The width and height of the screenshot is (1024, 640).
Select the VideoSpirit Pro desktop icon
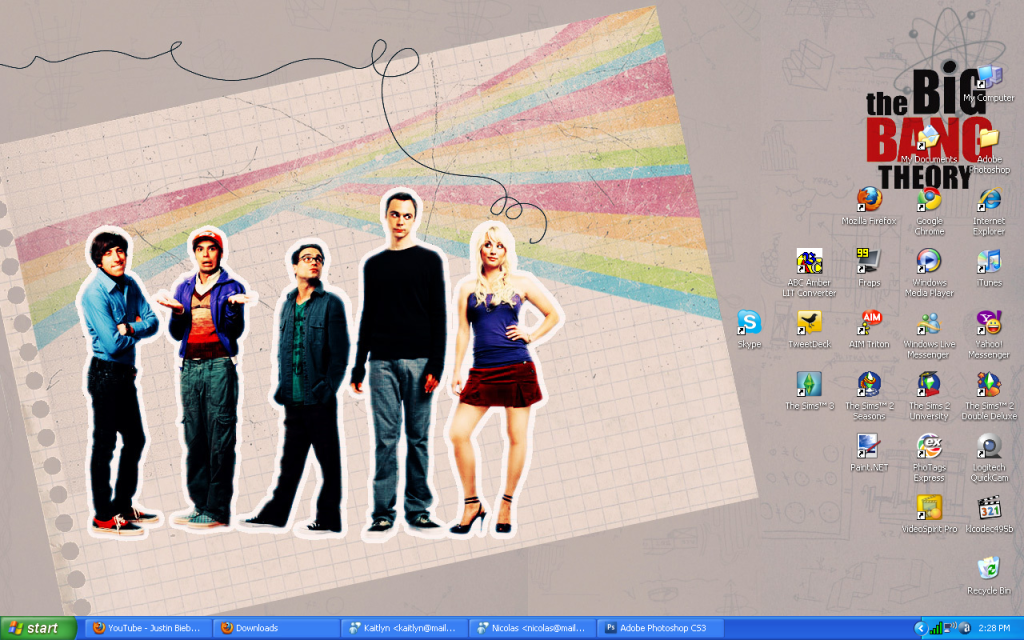click(929, 514)
